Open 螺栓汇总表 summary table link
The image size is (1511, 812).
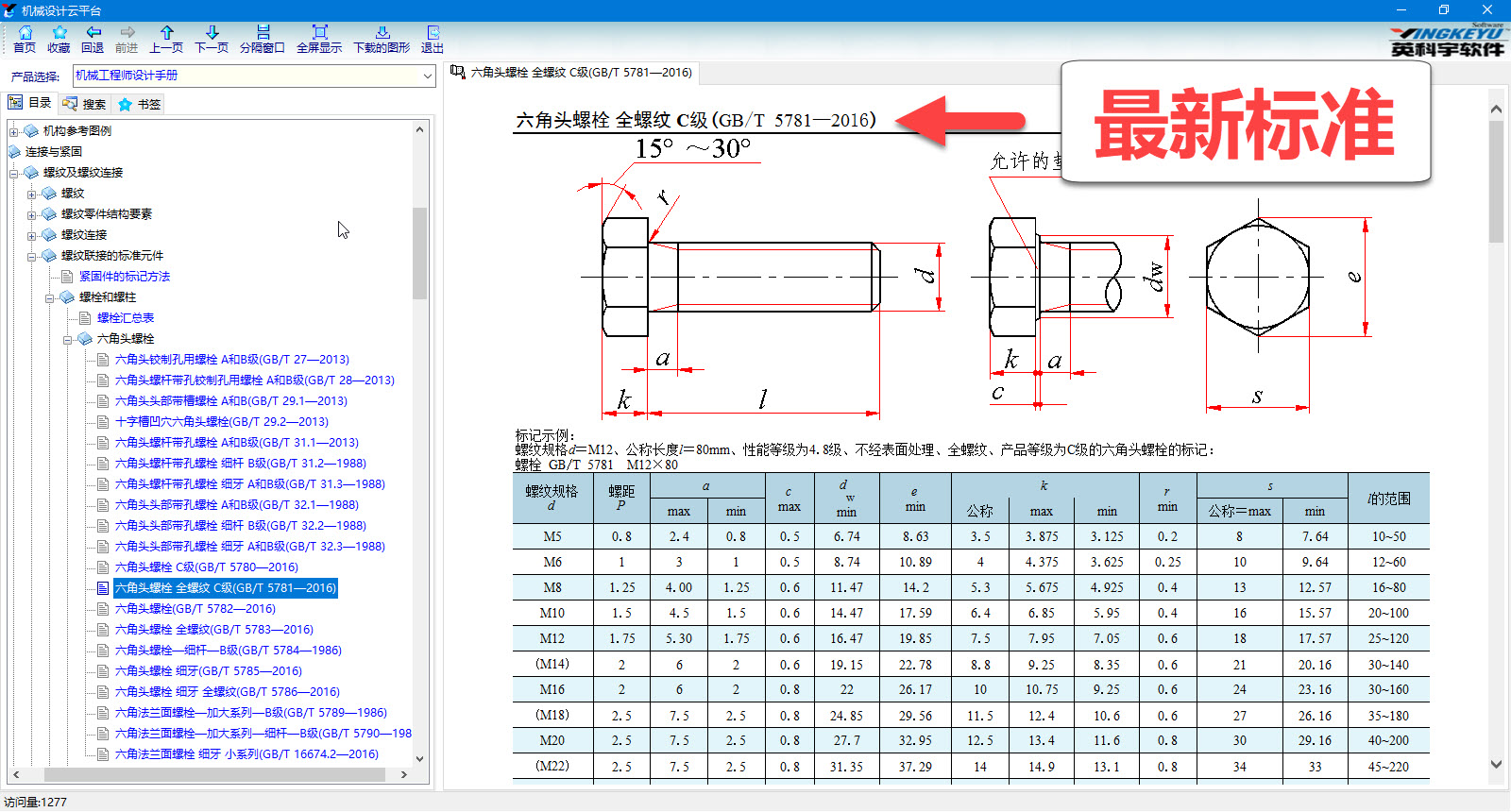tap(126, 318)
